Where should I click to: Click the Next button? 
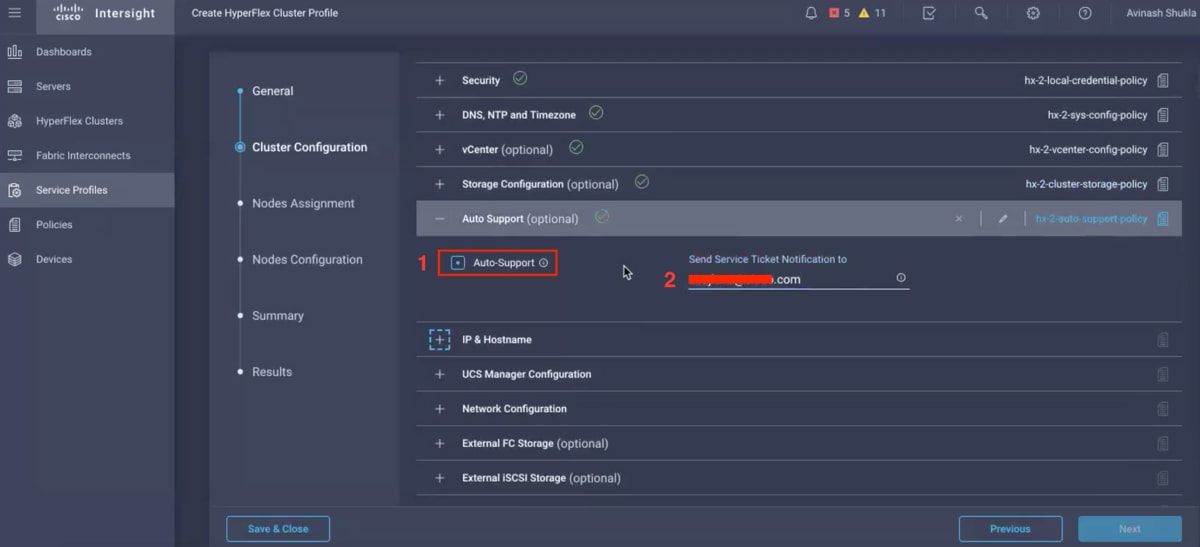point(1130,529)
